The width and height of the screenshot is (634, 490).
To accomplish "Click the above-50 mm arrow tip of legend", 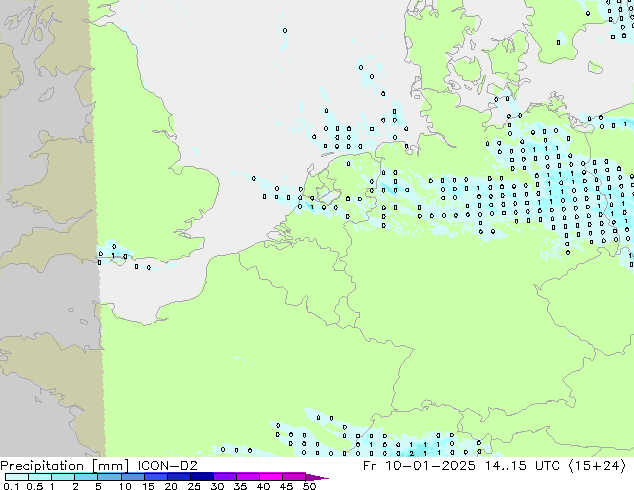I will 317,477.
